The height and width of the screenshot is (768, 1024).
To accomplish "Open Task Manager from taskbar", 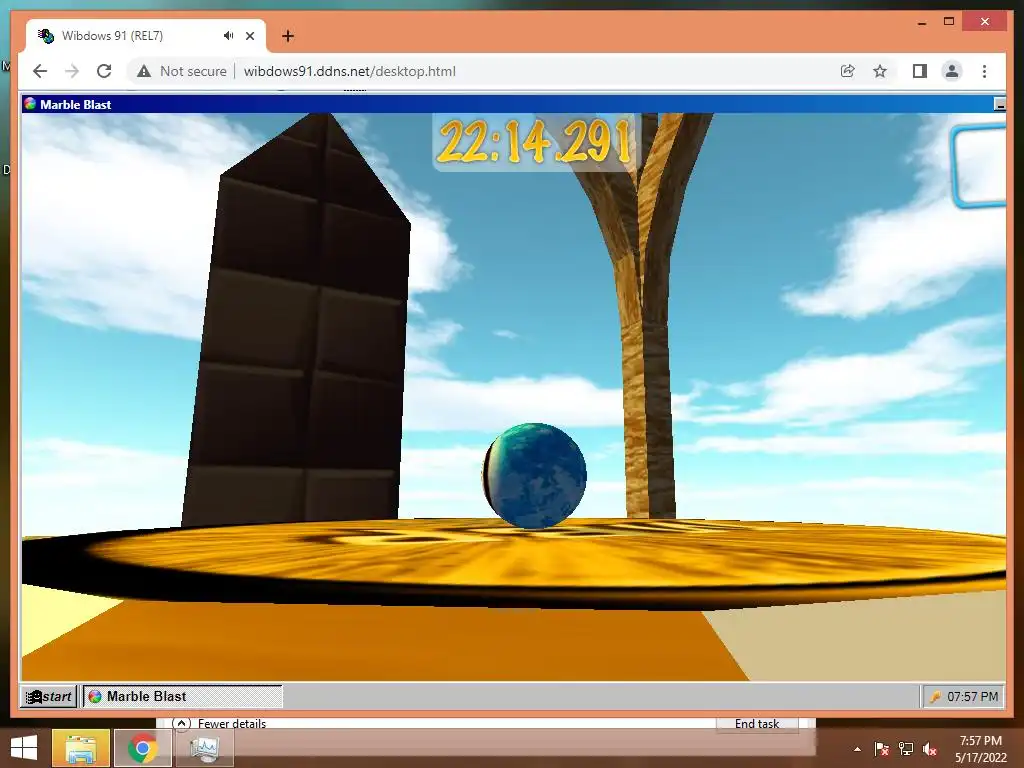I will click(205, 748).
